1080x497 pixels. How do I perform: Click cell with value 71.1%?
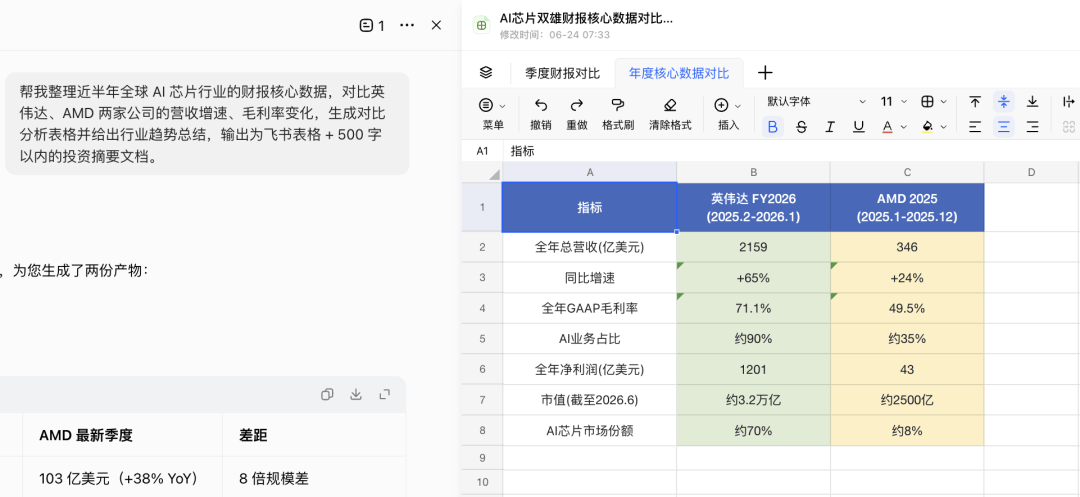pyautogui.click(x=754, y=308)
